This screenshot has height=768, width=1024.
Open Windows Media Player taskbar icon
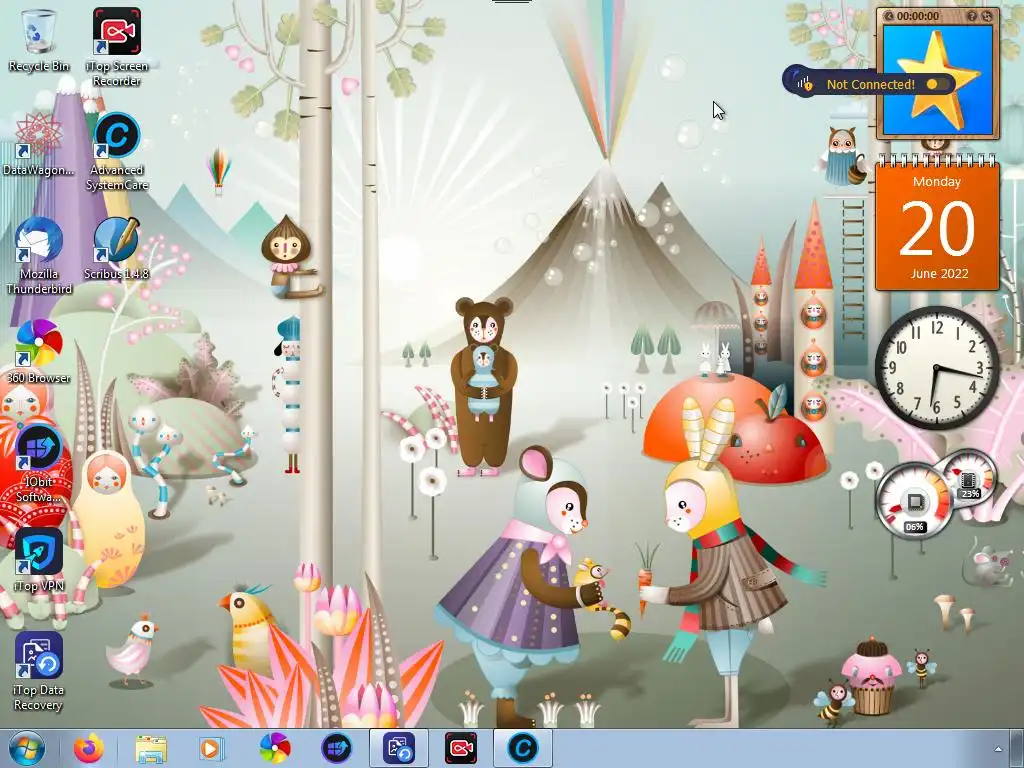(210, 748)
